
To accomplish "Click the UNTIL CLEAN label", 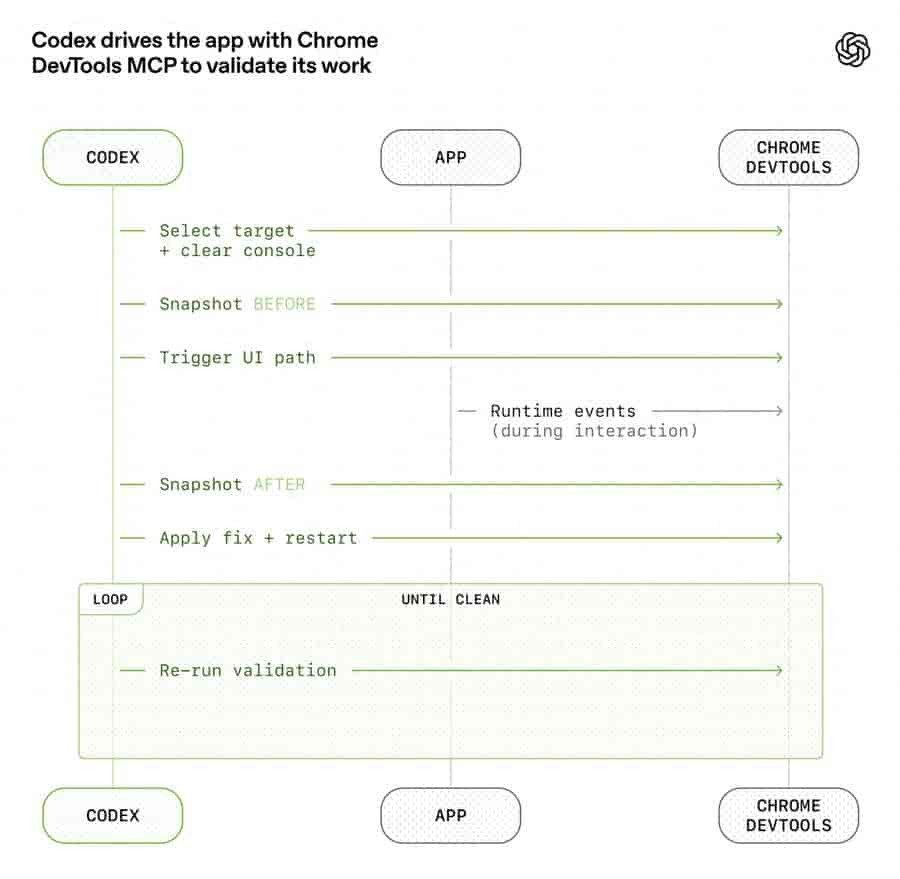I will (451, 599).
